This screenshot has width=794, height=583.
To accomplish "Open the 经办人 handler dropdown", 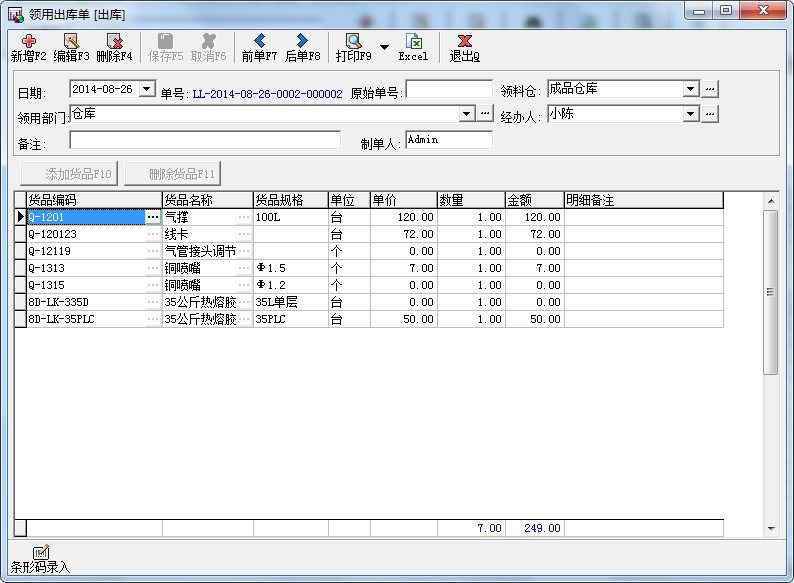I will [x=690, y=114].
